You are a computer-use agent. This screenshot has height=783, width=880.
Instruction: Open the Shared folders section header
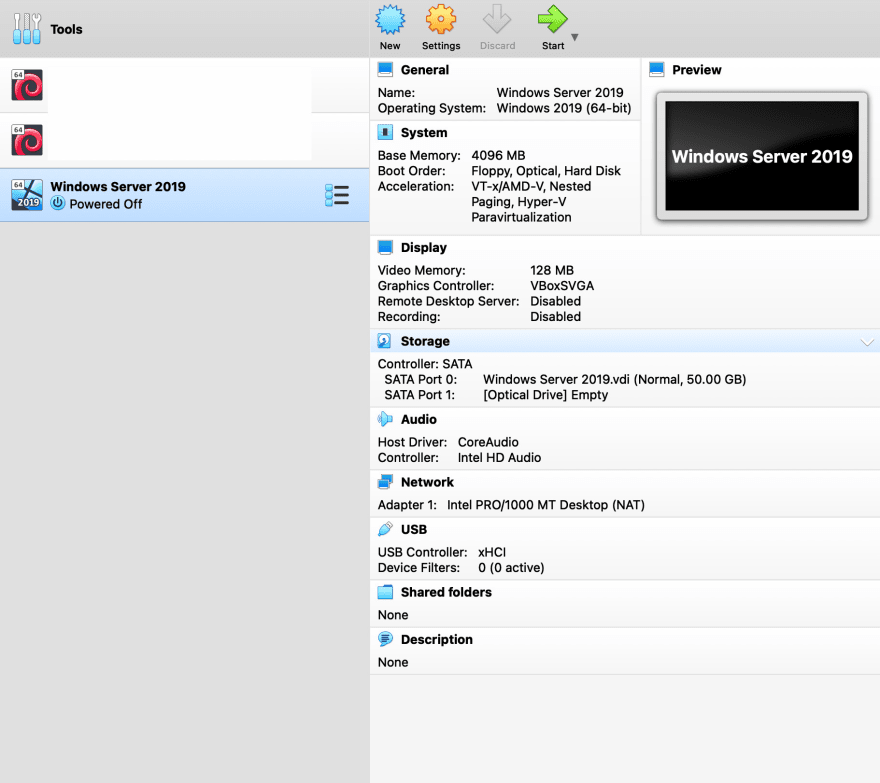[446, 592]
